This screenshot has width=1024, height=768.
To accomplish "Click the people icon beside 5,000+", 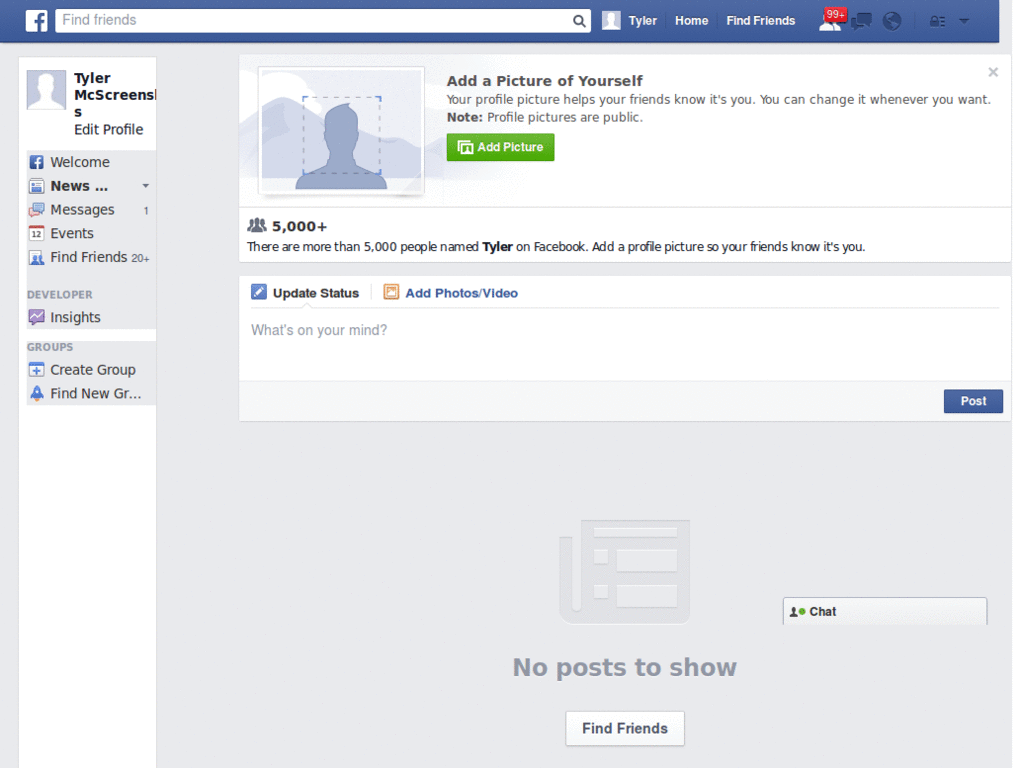I will point(257,225).
